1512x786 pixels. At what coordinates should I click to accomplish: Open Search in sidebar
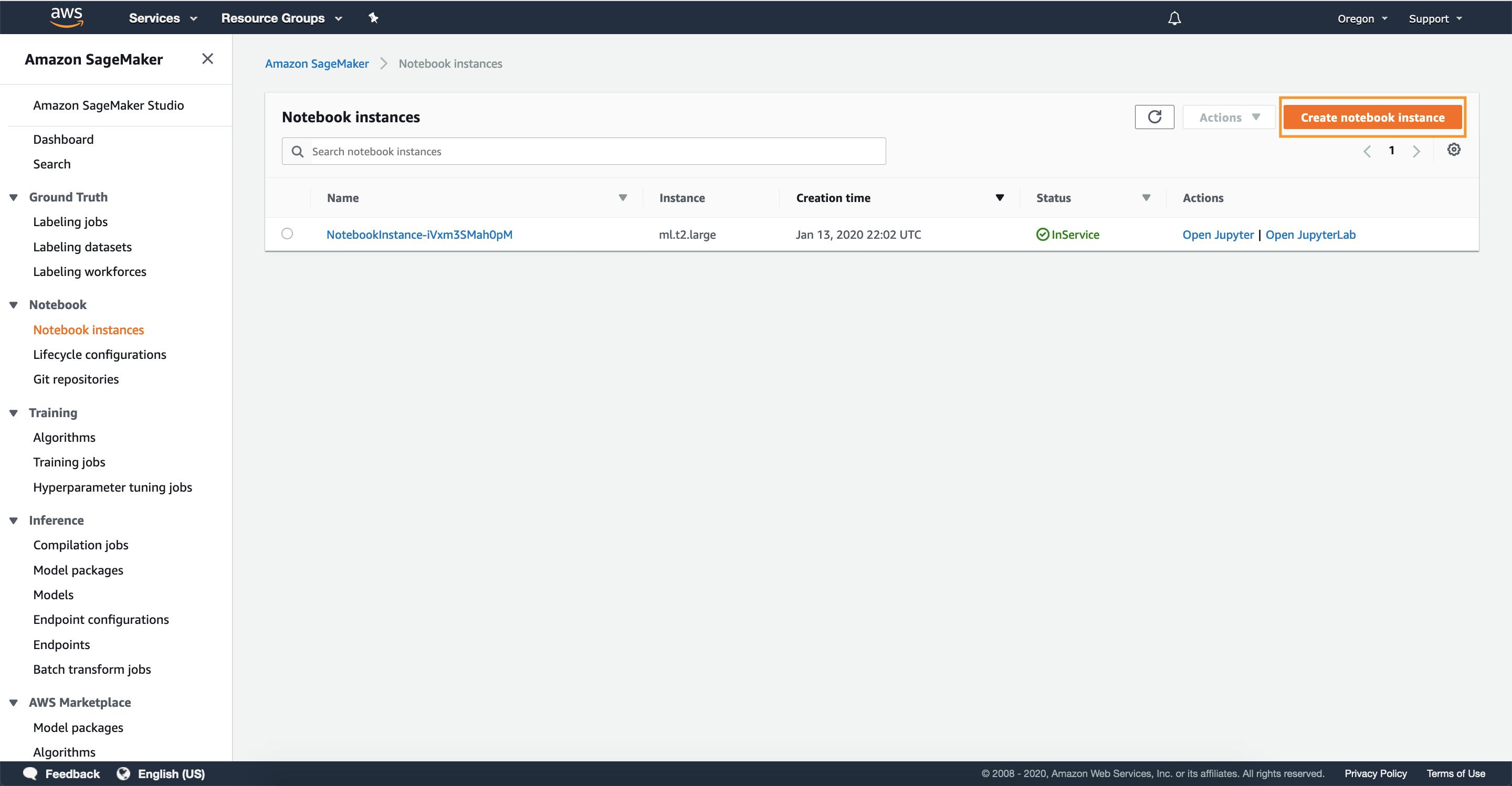coord(51,164)
